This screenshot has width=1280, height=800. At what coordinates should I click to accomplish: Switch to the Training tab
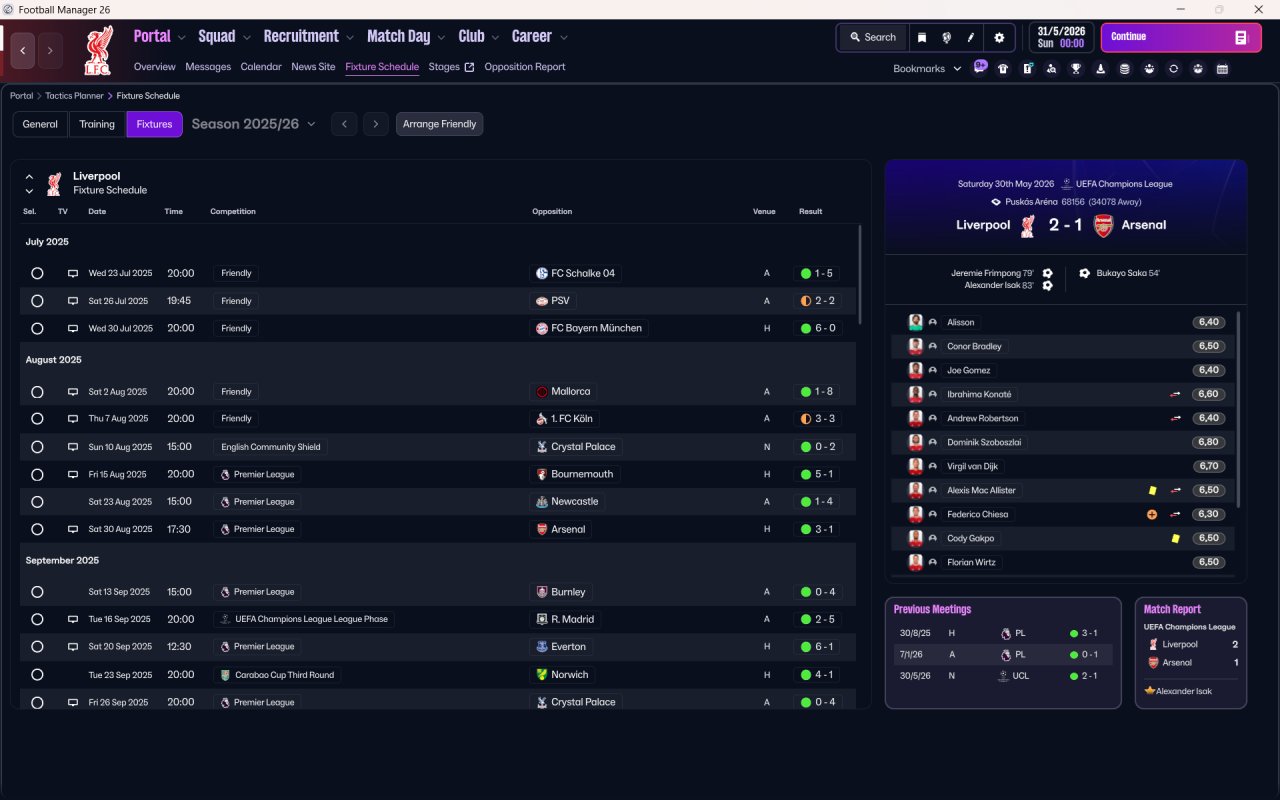click(x=97, y=124)
